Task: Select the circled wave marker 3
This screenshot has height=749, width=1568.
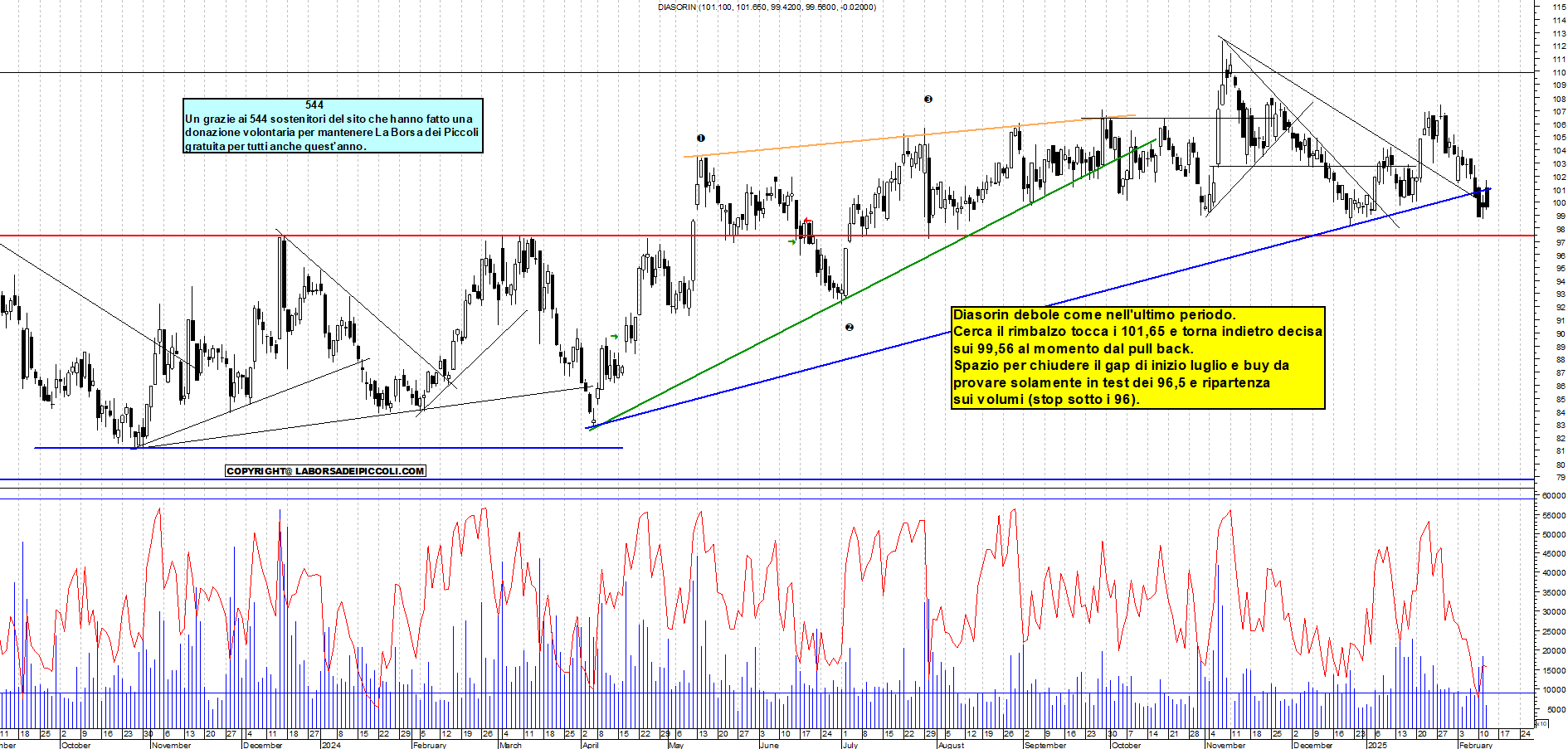Action: point(928,99)
